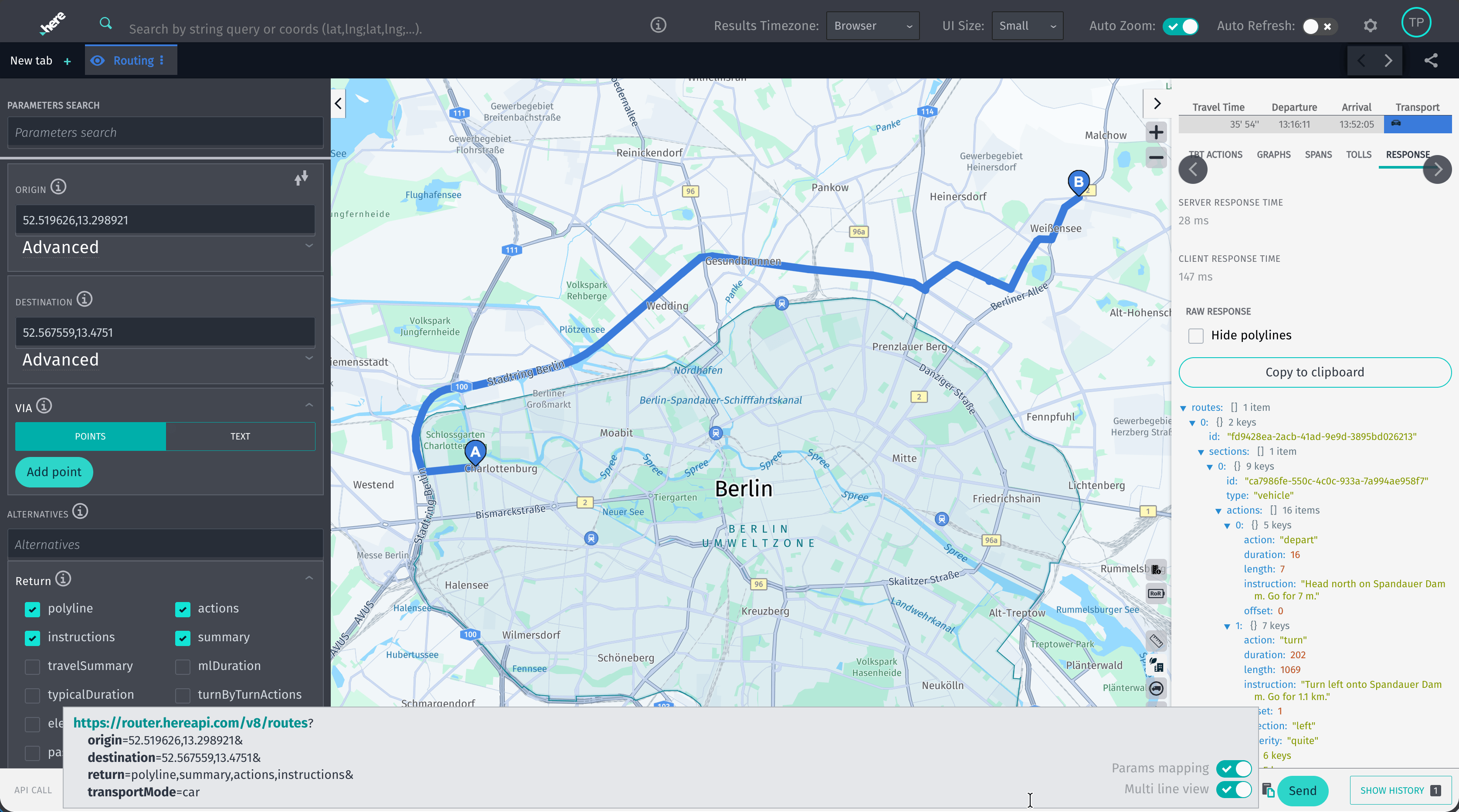The image size is (1459, 812).
Task: Click the Add point button
Action: click(x=54, y=472)
